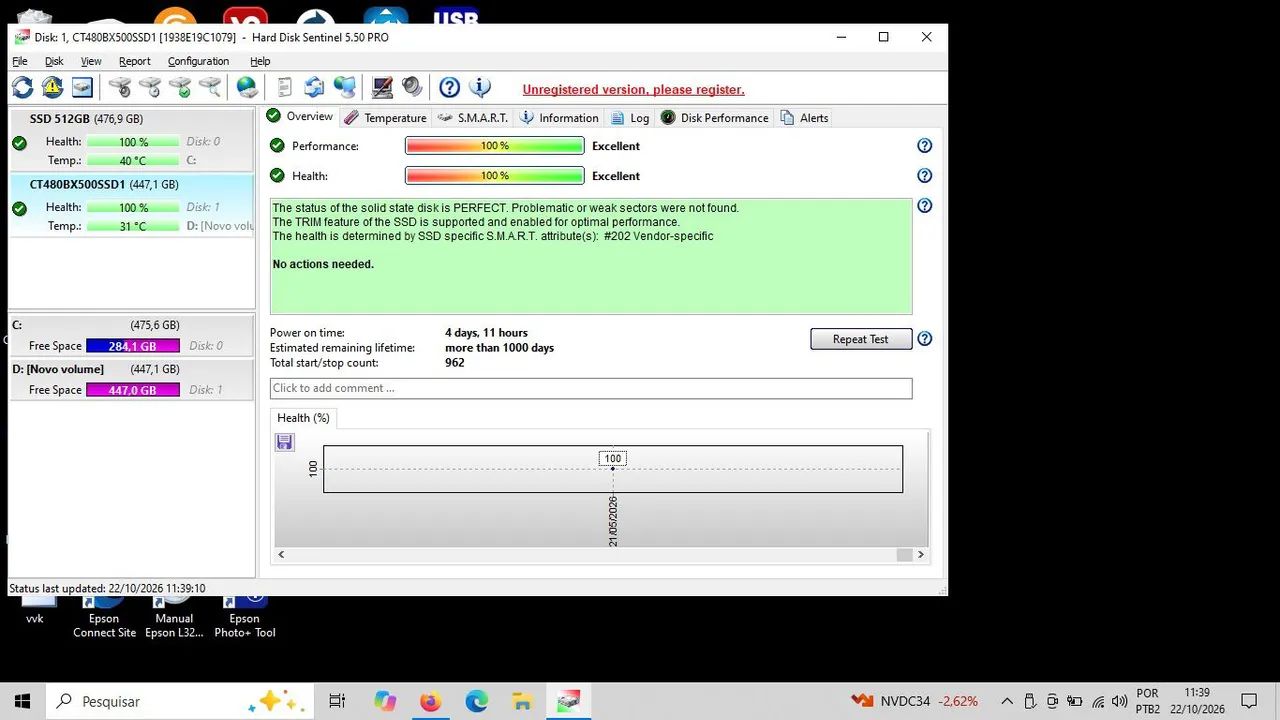Viewport: 1280px width, 720px height.
Task: Click the toolbar help question mark icon
Action: (x=450, y=88)
